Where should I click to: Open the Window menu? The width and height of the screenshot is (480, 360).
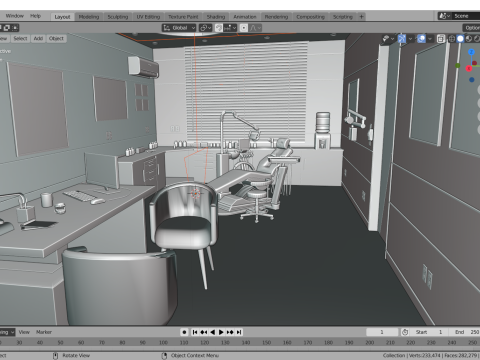point(15,16)
